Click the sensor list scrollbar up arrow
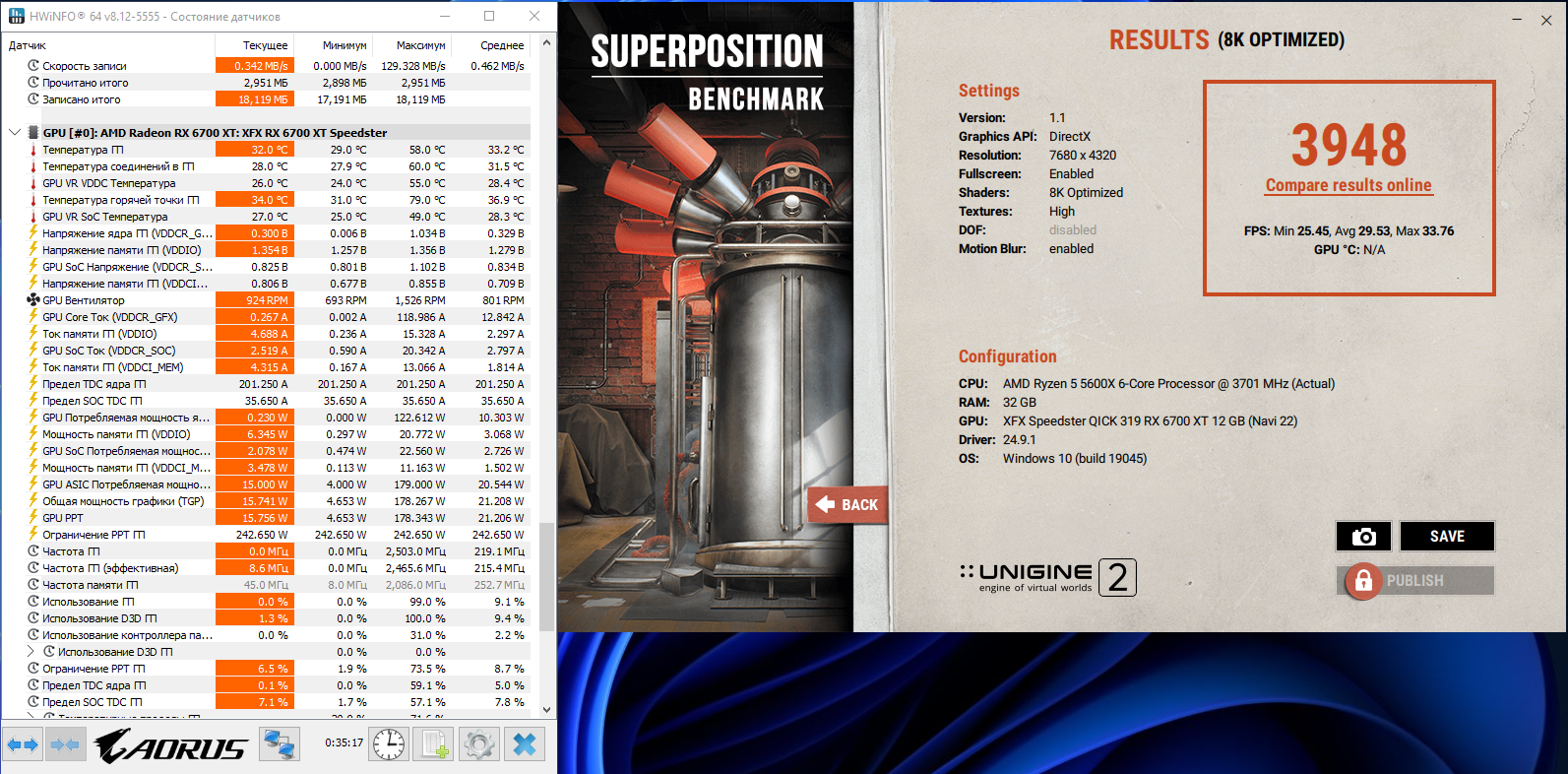This screenshot has height=774, width=1568. 546,43
